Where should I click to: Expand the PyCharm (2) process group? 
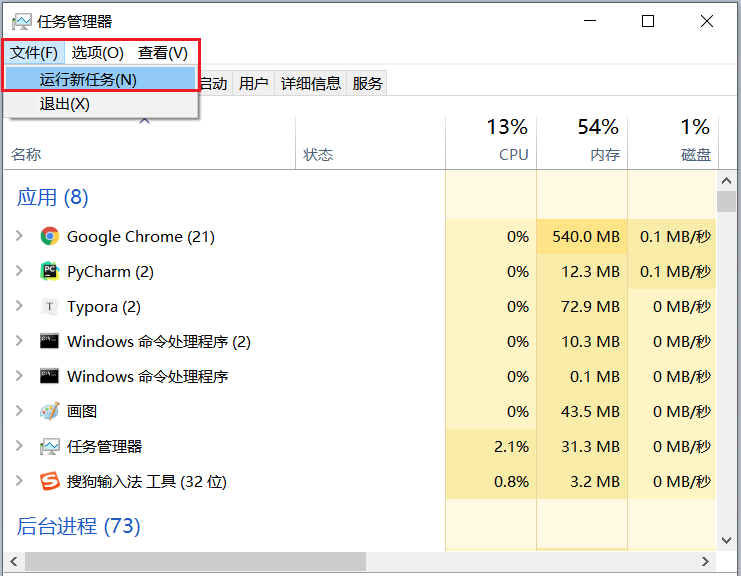click(19, 271)
